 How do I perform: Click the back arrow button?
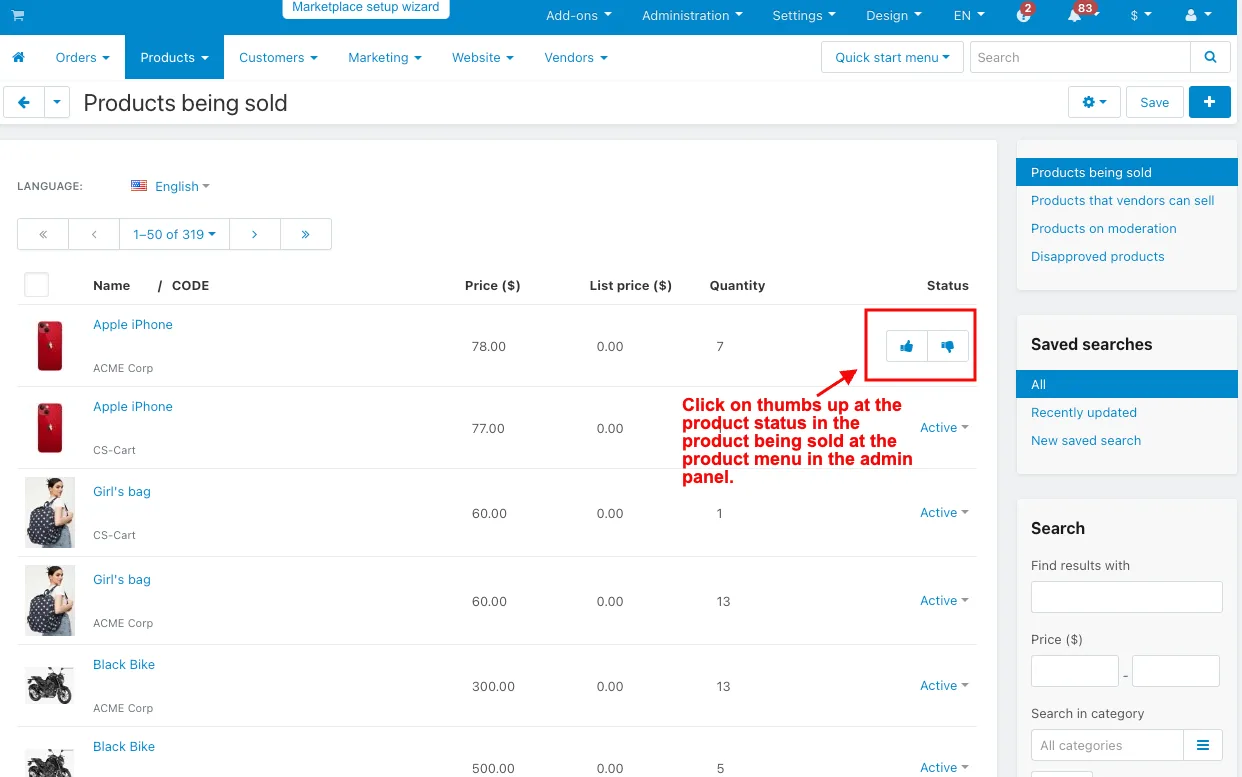(24, 102)
